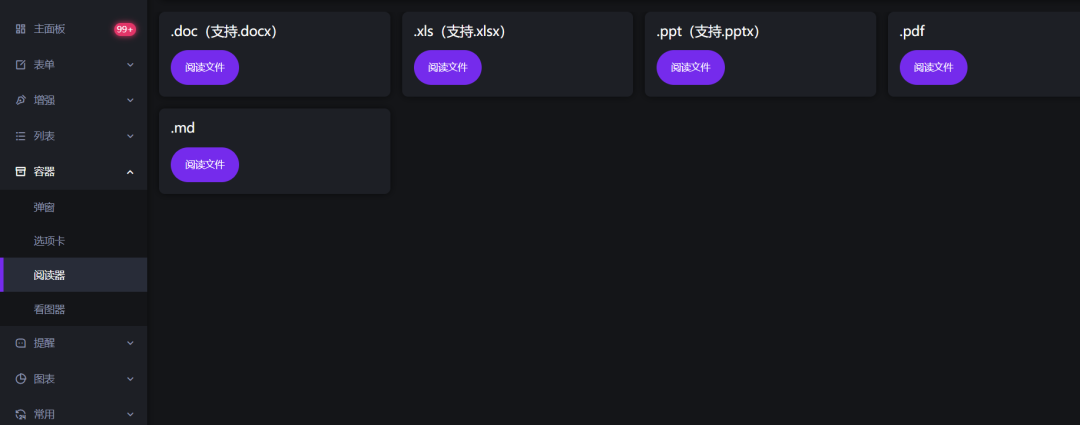Click the refresh icon beside 常用

coord(21,415)
